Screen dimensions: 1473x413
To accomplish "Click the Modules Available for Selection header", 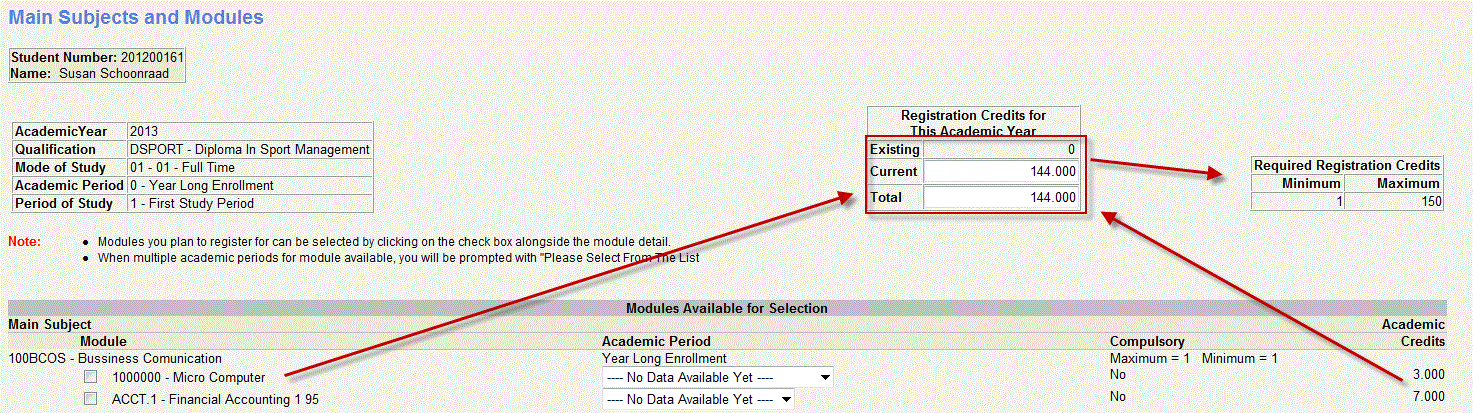I will coord(726,308).
